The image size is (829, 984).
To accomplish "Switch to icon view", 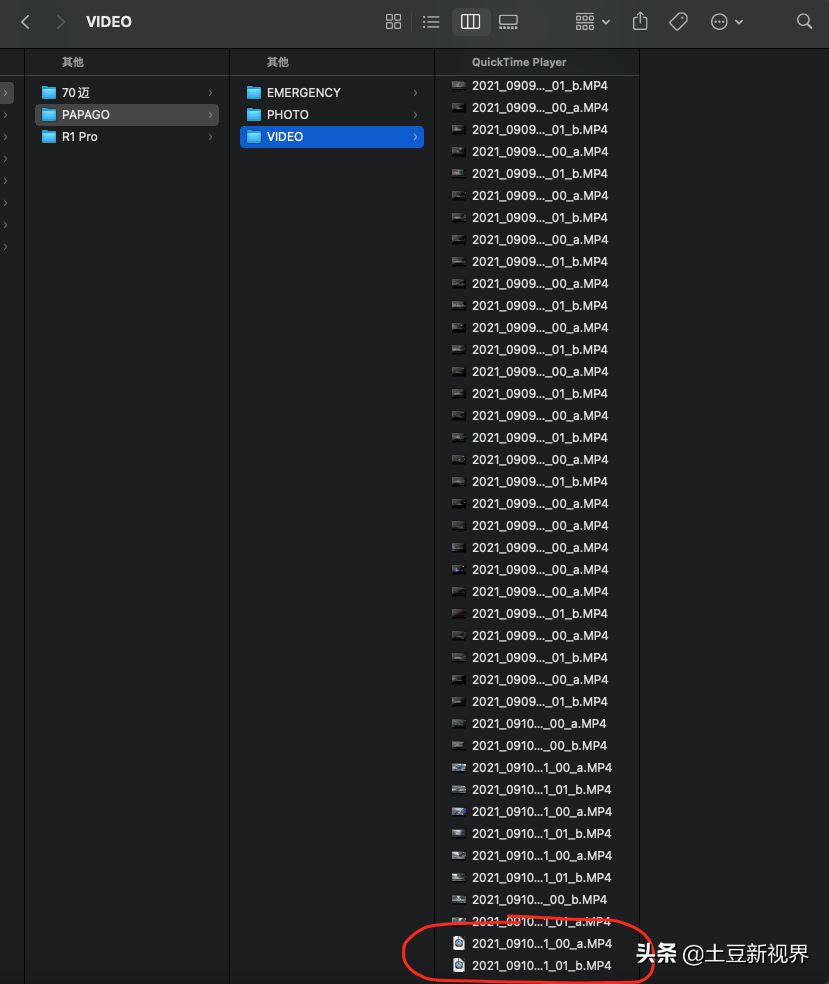I will (x=393, y=22).
